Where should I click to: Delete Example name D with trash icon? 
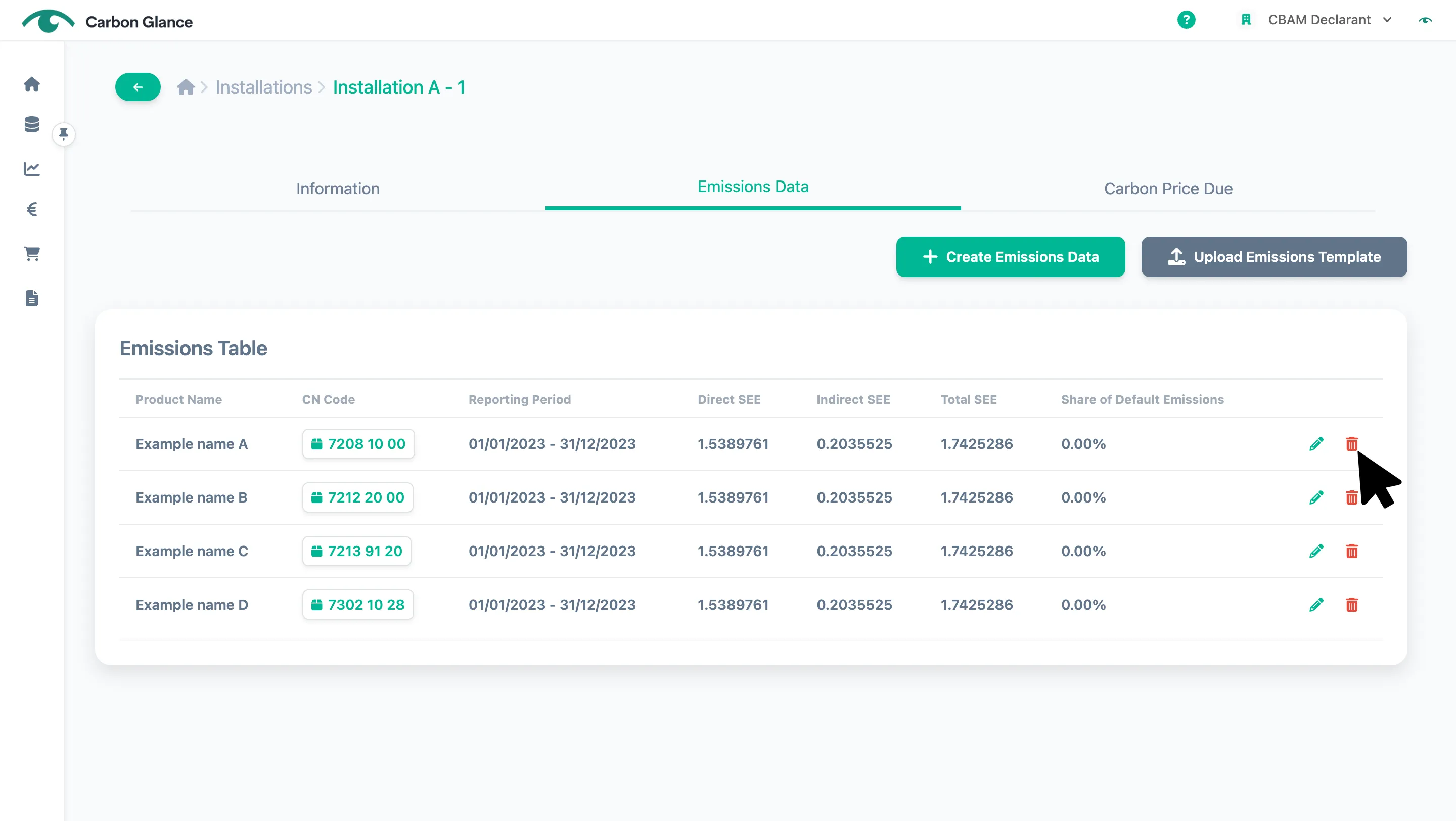pyautogui.click(x=1351, y=605)
